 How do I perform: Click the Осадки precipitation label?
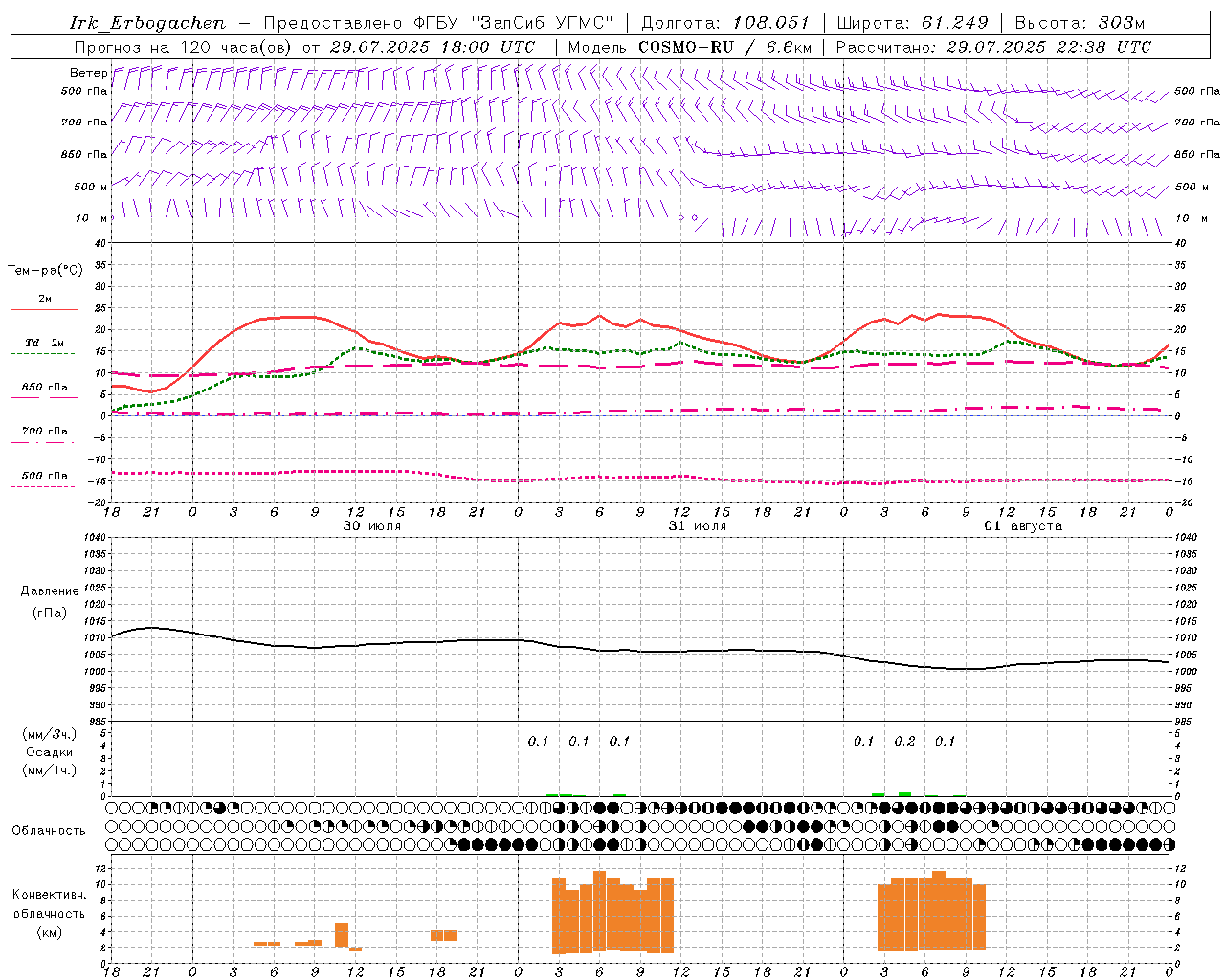(x=50, y=752)
